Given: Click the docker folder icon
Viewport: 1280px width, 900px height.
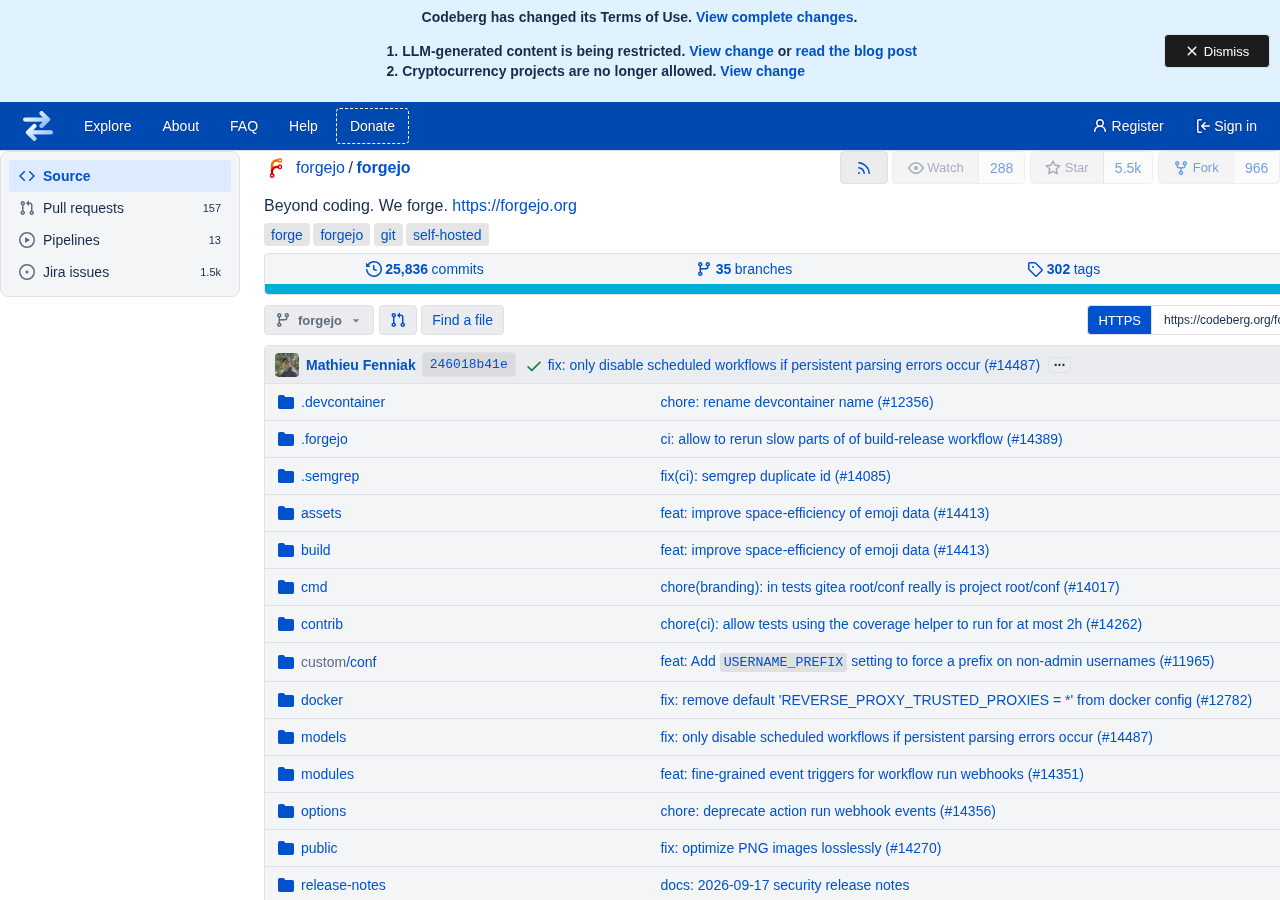Looking at the screenshot, I should pyautogui.click(x=286, y=700).
